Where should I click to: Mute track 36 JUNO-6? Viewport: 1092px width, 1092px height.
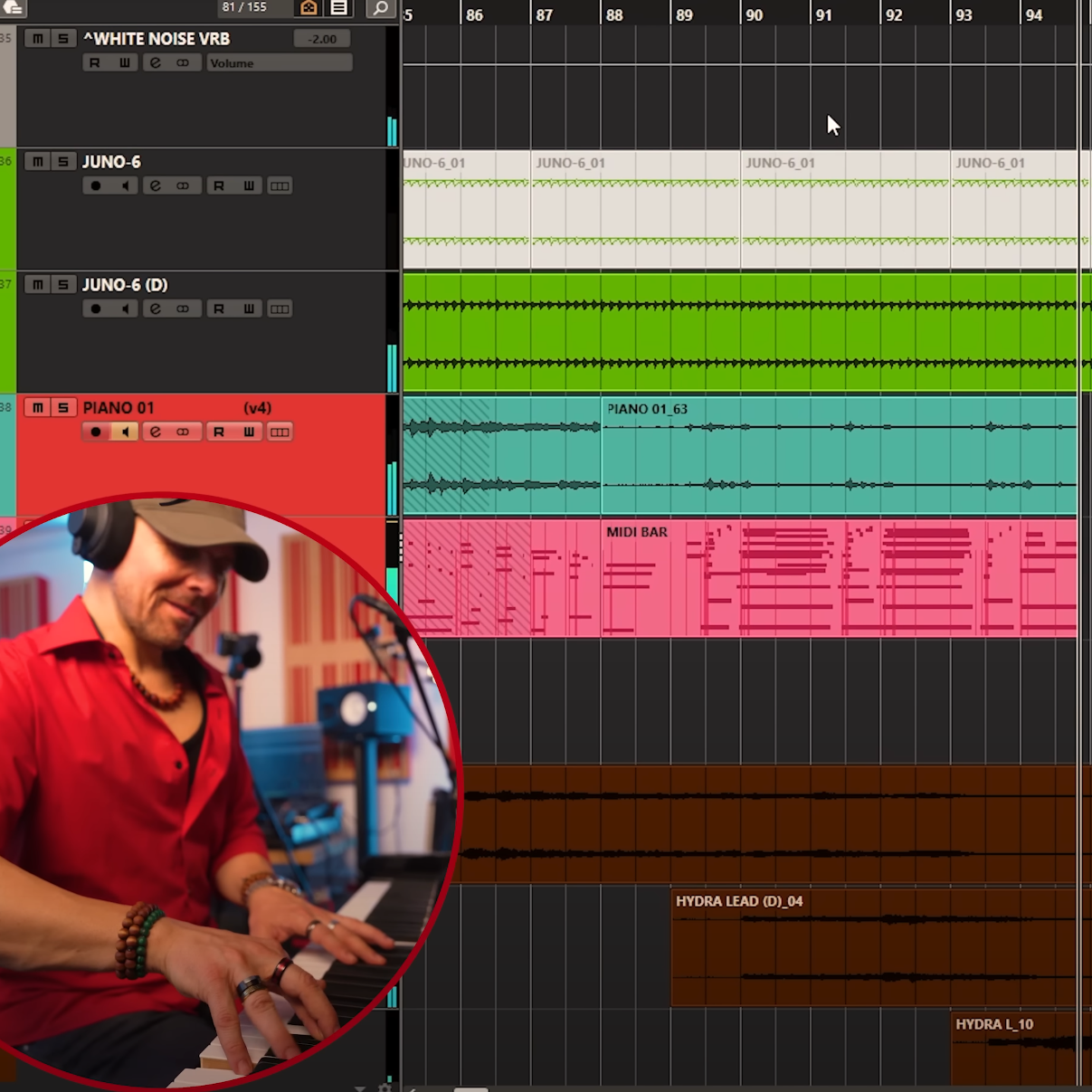[x=37, y=162]
